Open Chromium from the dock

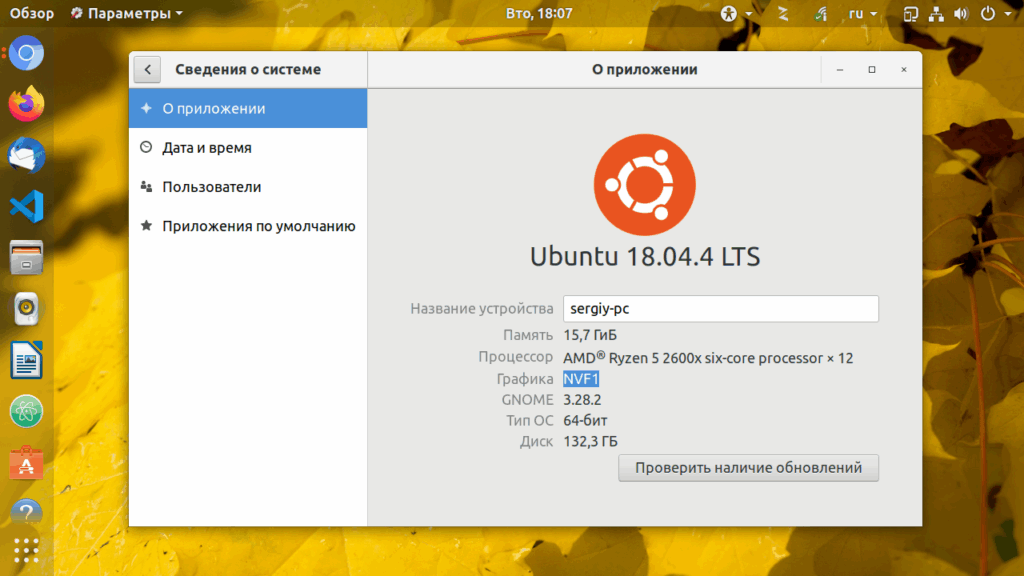26,54
